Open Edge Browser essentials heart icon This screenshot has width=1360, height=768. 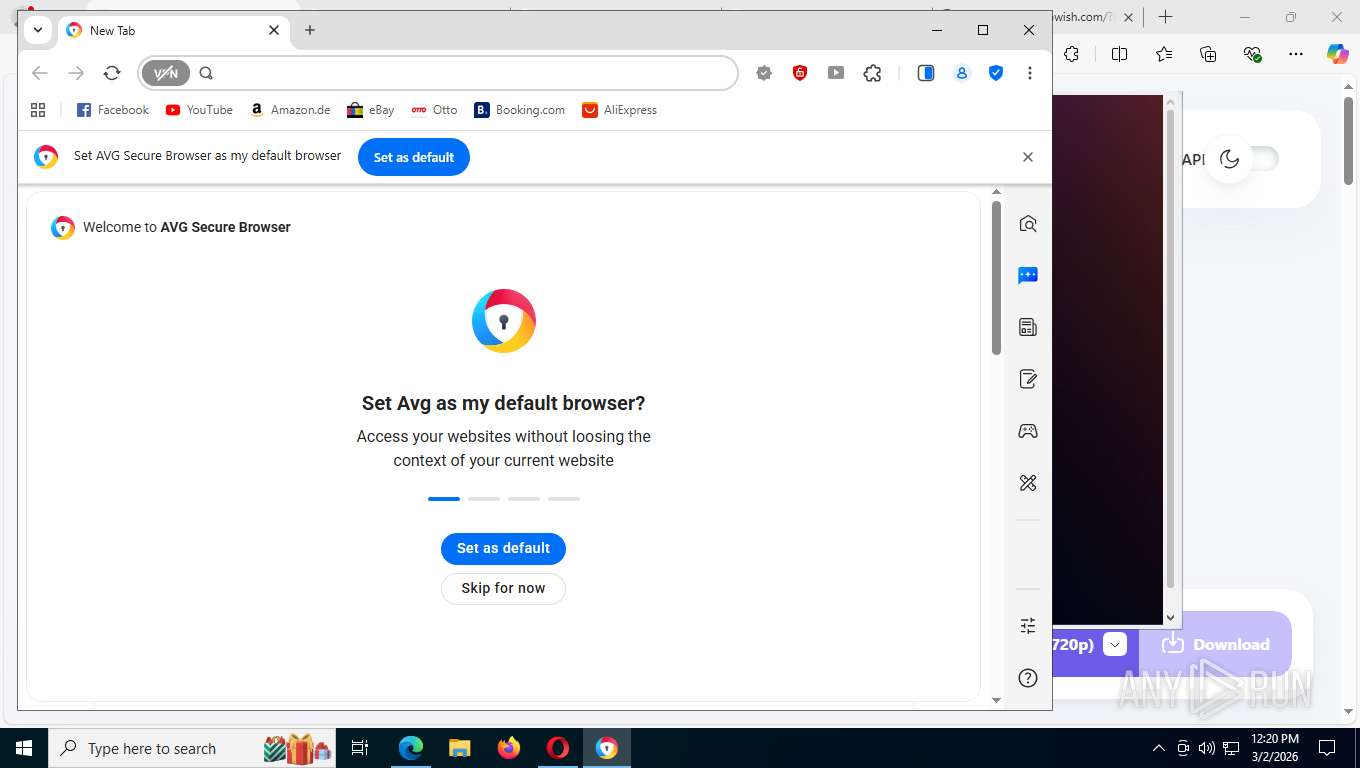[x=1252, y=54]
